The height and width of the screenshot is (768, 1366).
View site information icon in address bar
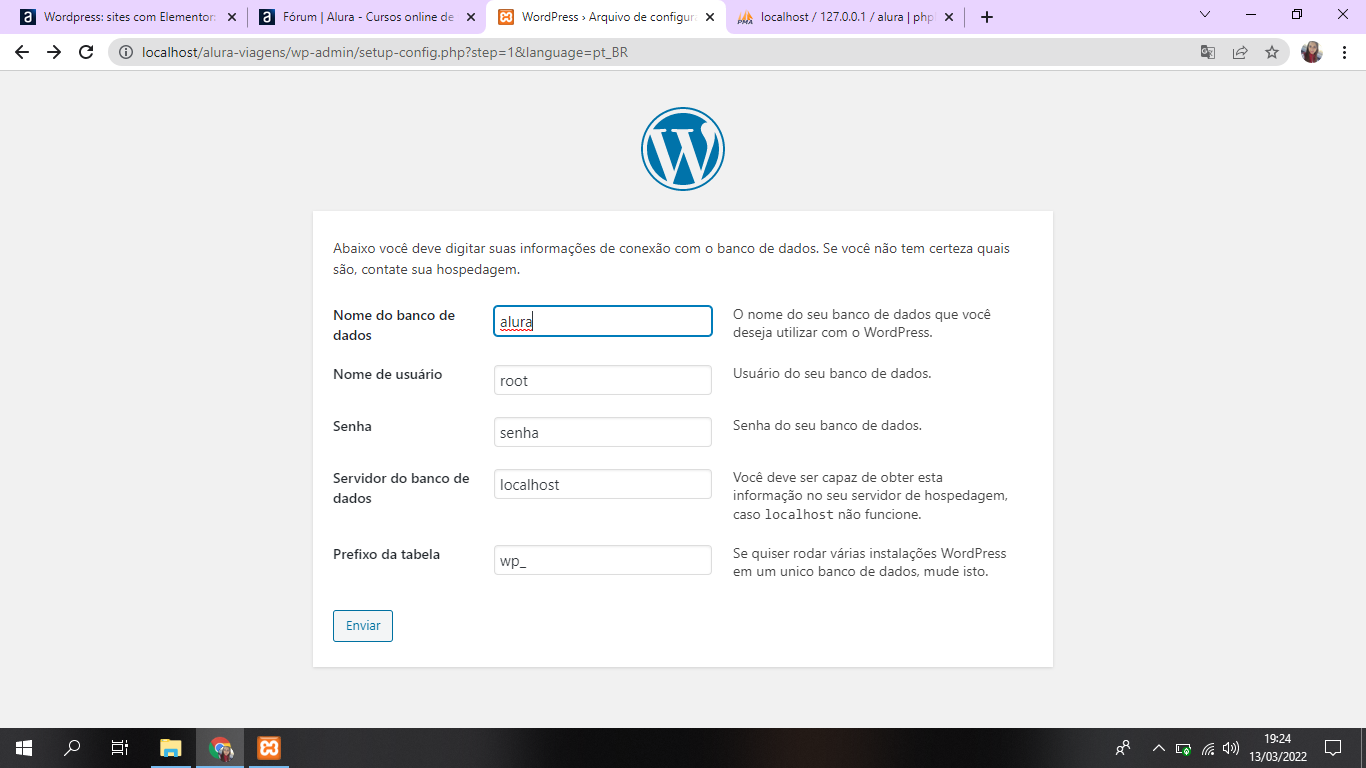pyautogui.click(x=126, y=52)
